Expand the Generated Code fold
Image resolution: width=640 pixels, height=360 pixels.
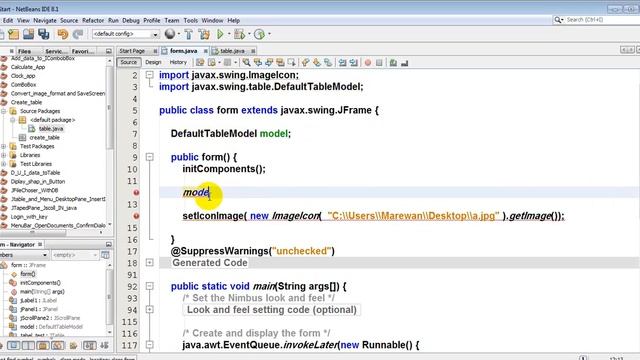click(150, 262)
